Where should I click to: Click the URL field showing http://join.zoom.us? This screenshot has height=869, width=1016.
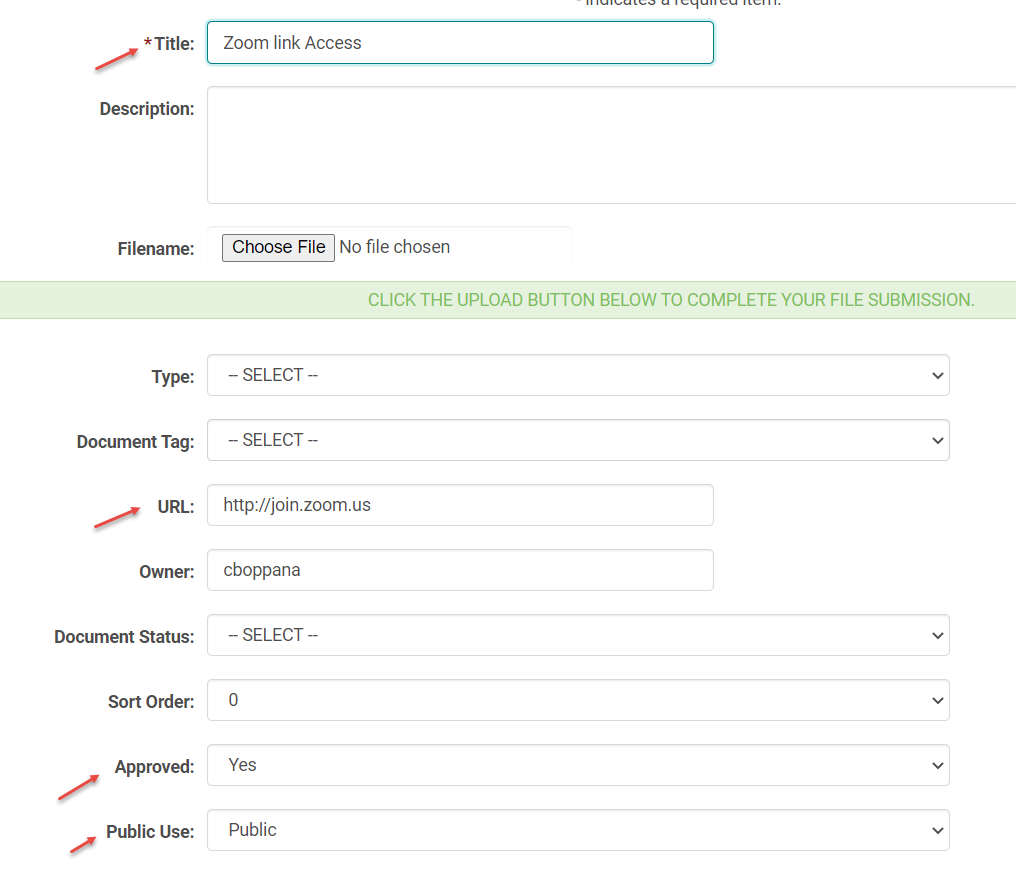coord(460,505)
